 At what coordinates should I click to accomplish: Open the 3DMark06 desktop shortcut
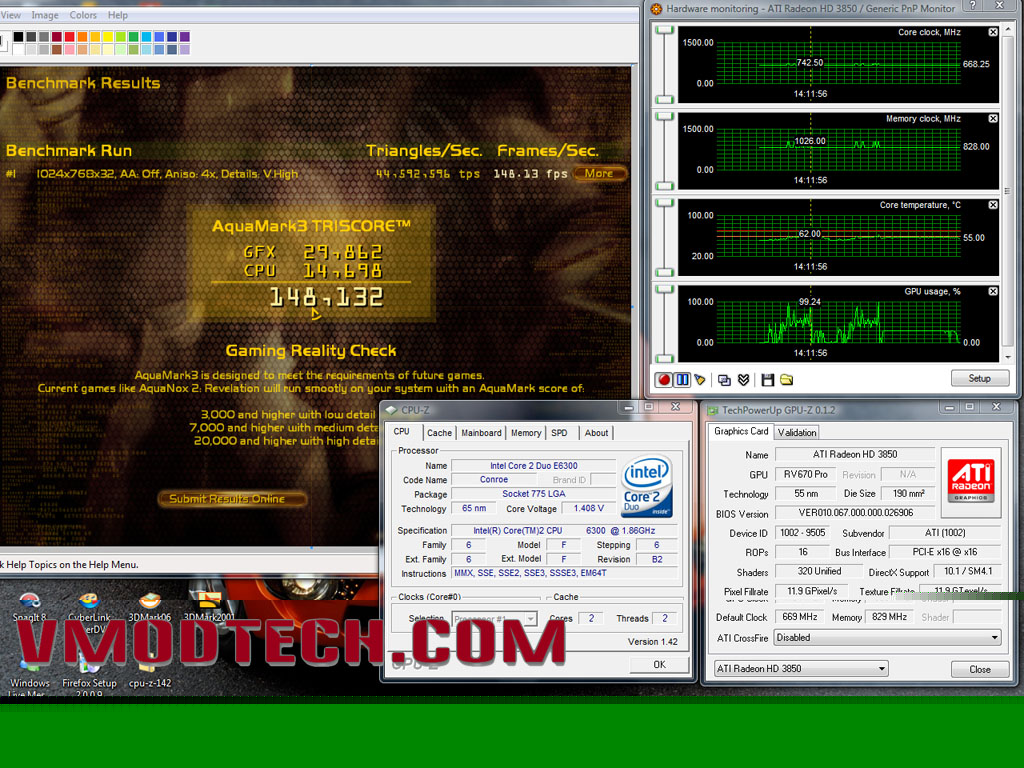150,607
